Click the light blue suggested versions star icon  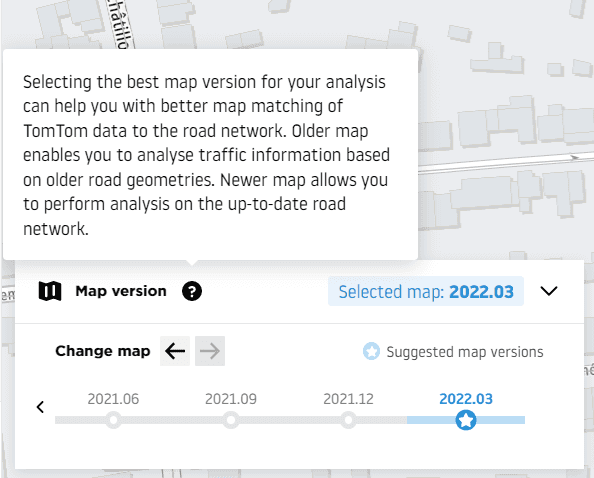(x=371, y=351)
